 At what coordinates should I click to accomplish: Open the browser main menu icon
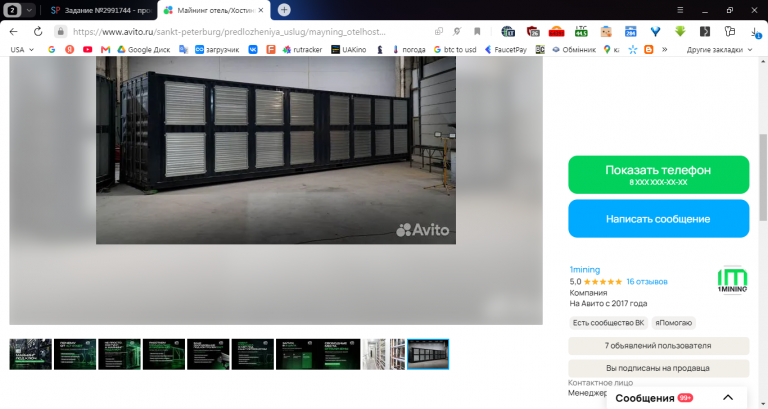coord(680,10)
